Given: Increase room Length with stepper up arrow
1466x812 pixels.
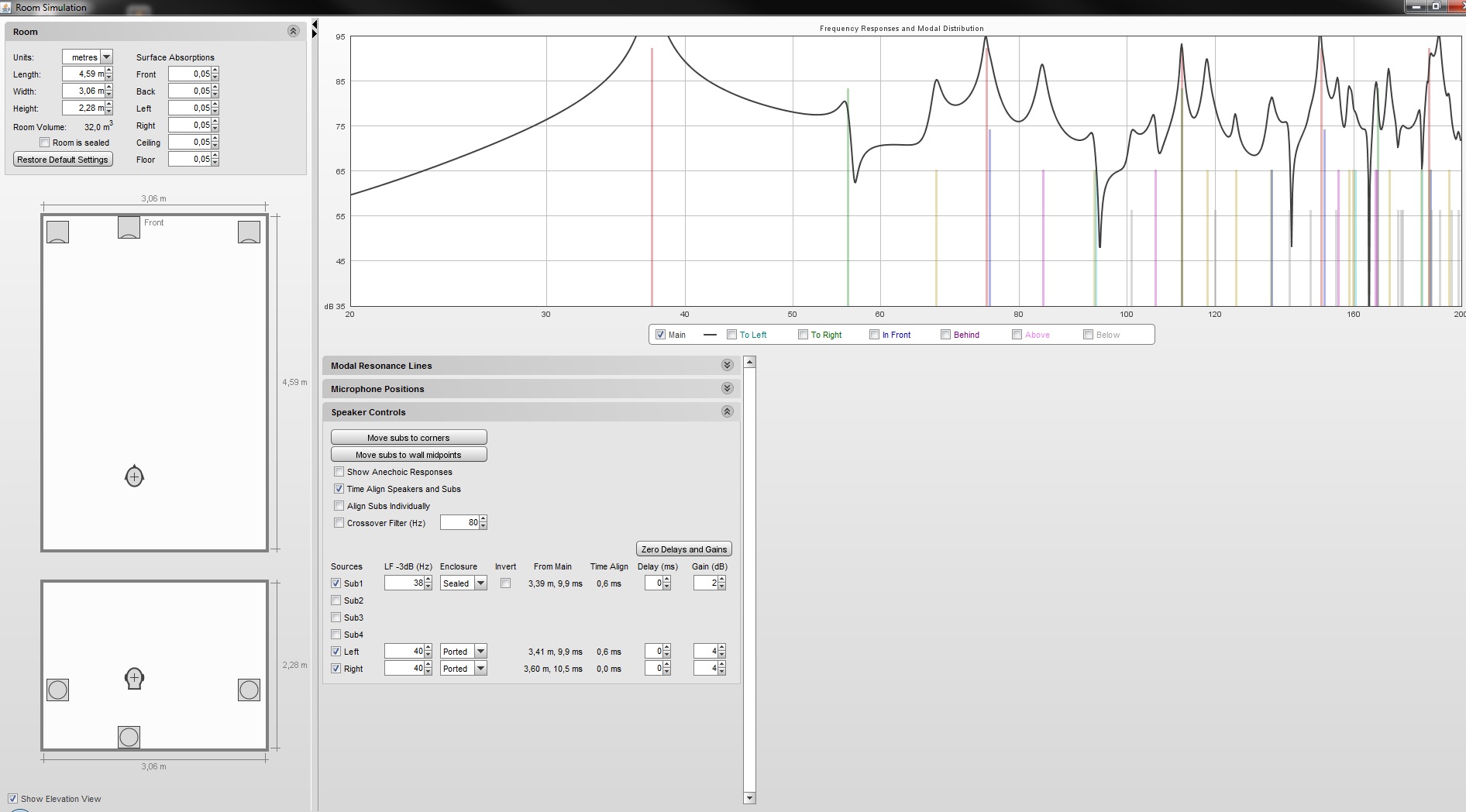Looking at the screenshot, I should pos(109,71).
